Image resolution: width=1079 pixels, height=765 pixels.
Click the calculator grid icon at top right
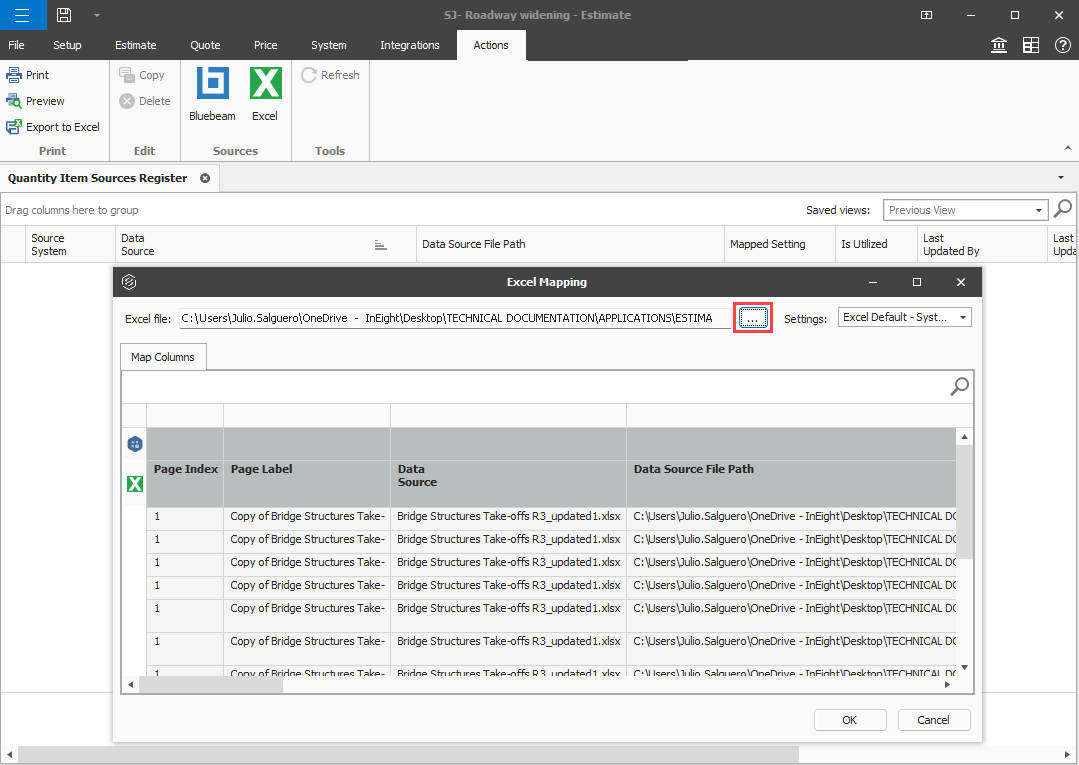point(1031,45)
